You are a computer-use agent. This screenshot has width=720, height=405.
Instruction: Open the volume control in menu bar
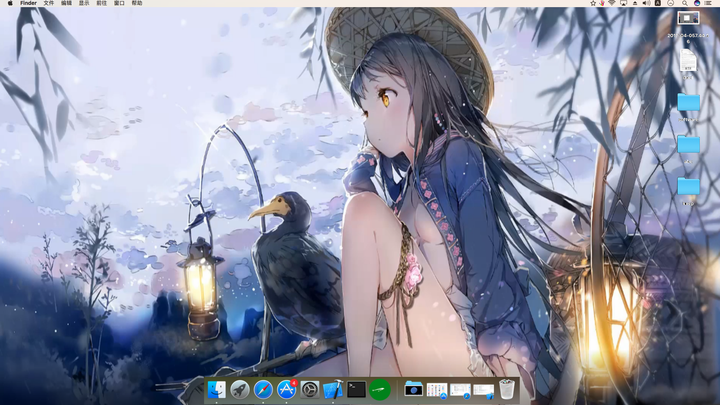(646, 3)
